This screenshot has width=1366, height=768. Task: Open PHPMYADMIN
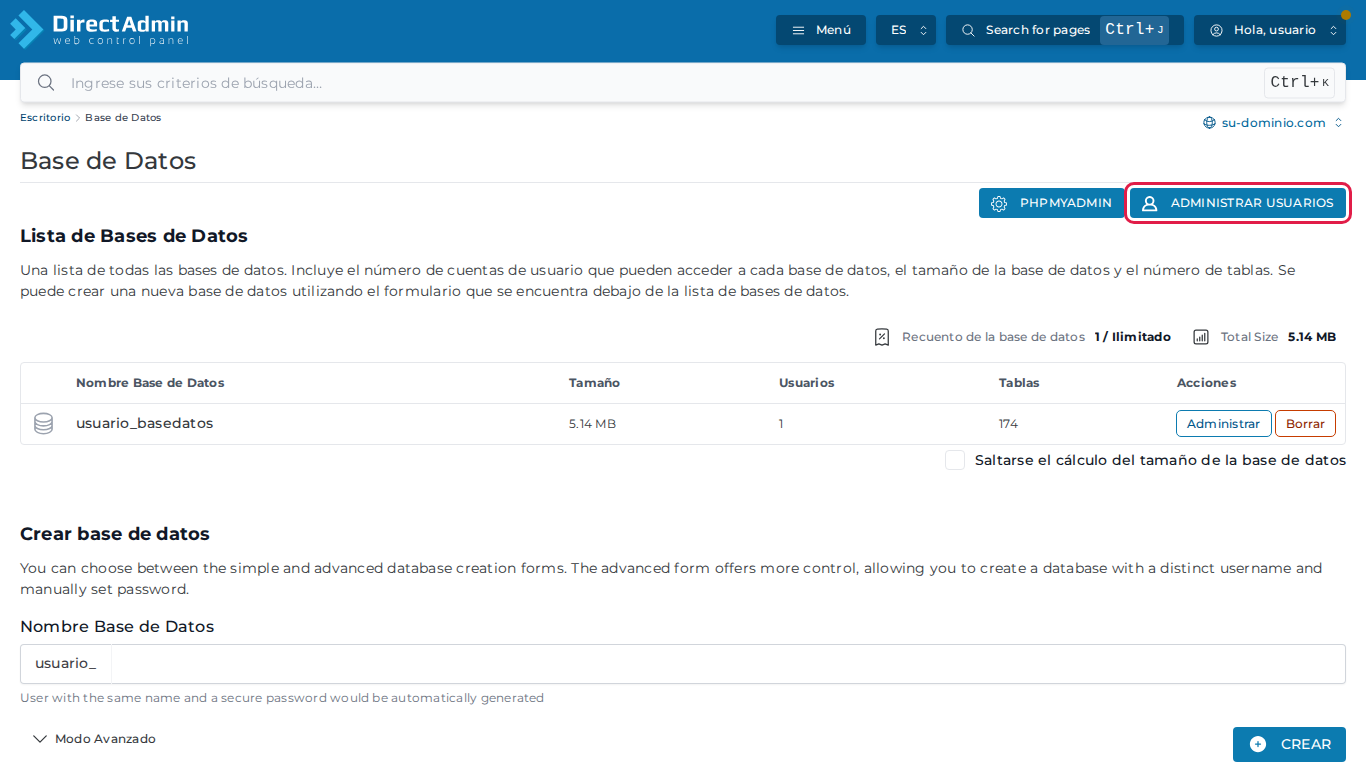[1051, 203]
